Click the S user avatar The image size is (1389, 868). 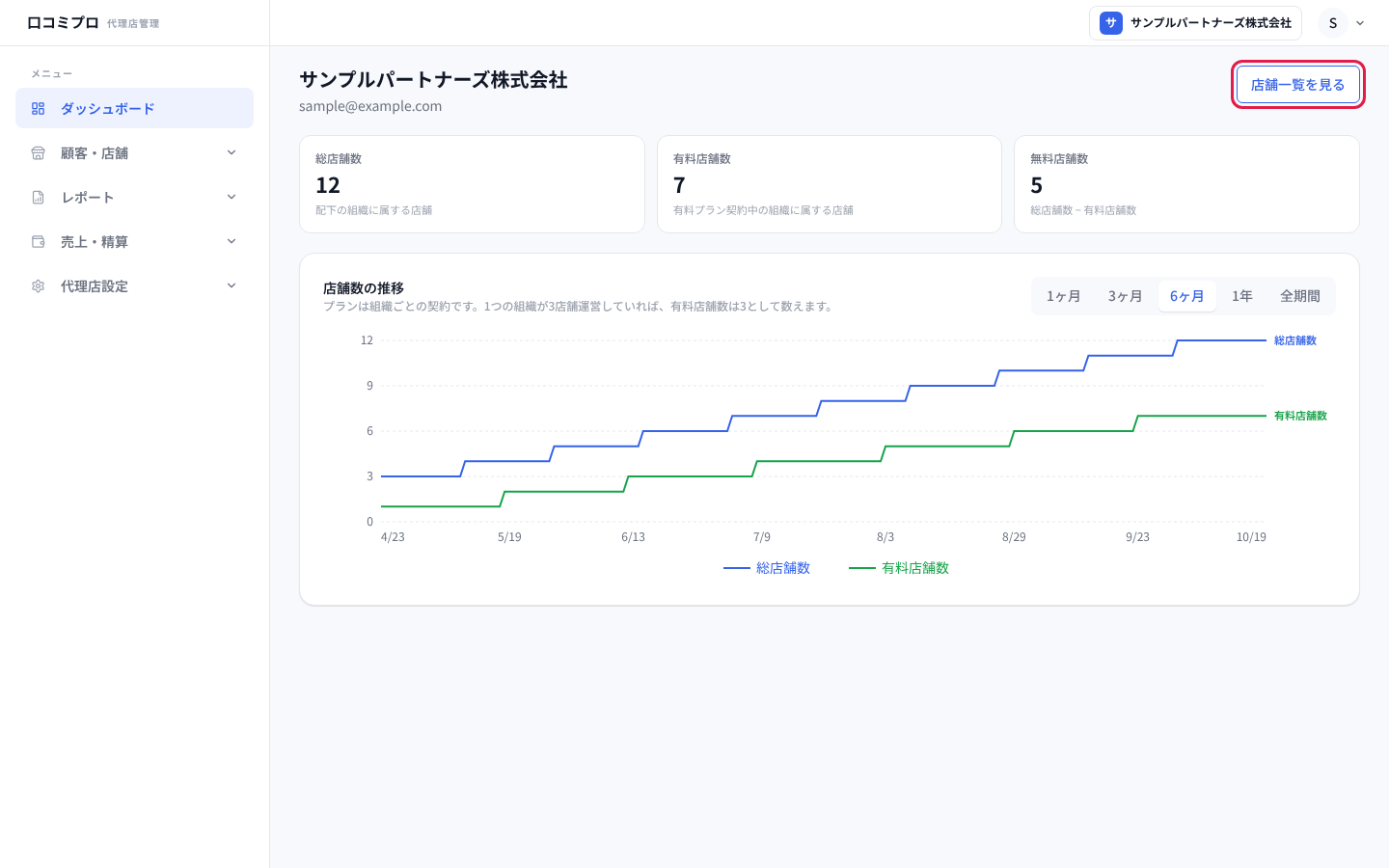pos(1333,23)
